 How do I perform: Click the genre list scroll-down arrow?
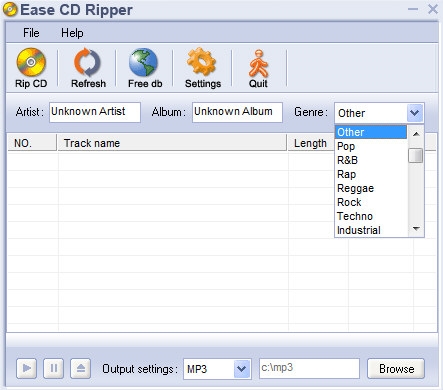(416, 229)
